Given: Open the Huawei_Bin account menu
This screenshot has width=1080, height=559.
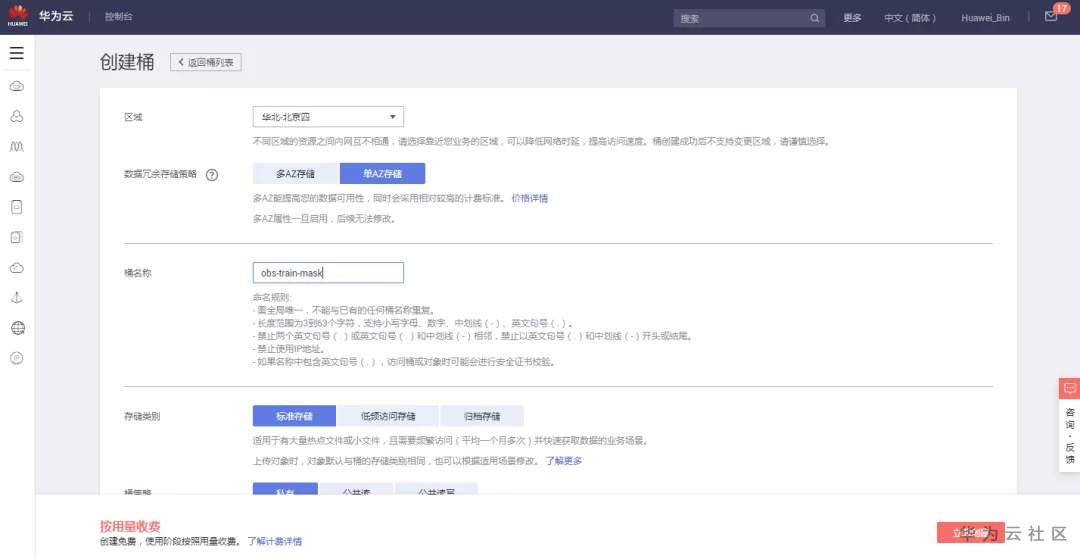Looking at the screenshot, I should point(985,18).
